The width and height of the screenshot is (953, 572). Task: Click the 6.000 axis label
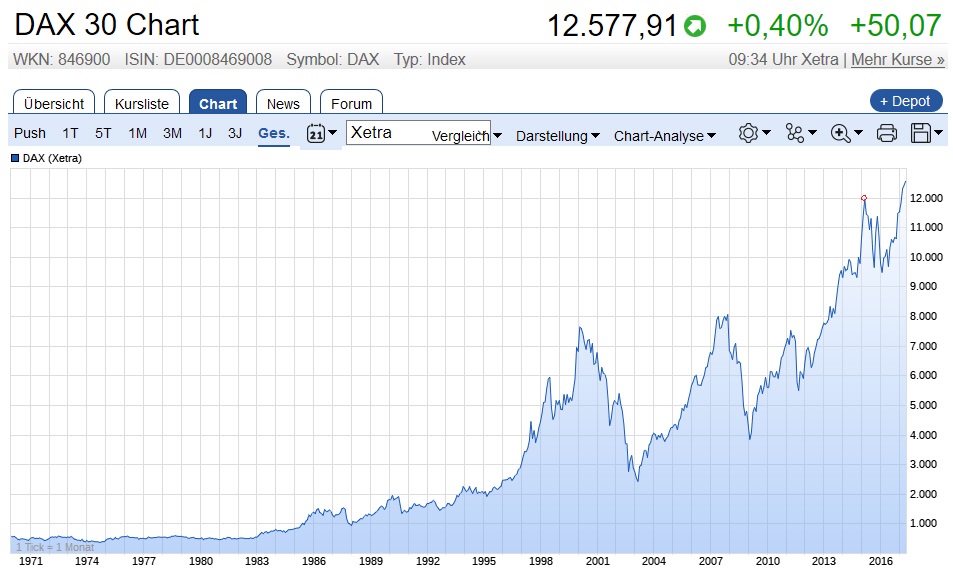point(923,376)
